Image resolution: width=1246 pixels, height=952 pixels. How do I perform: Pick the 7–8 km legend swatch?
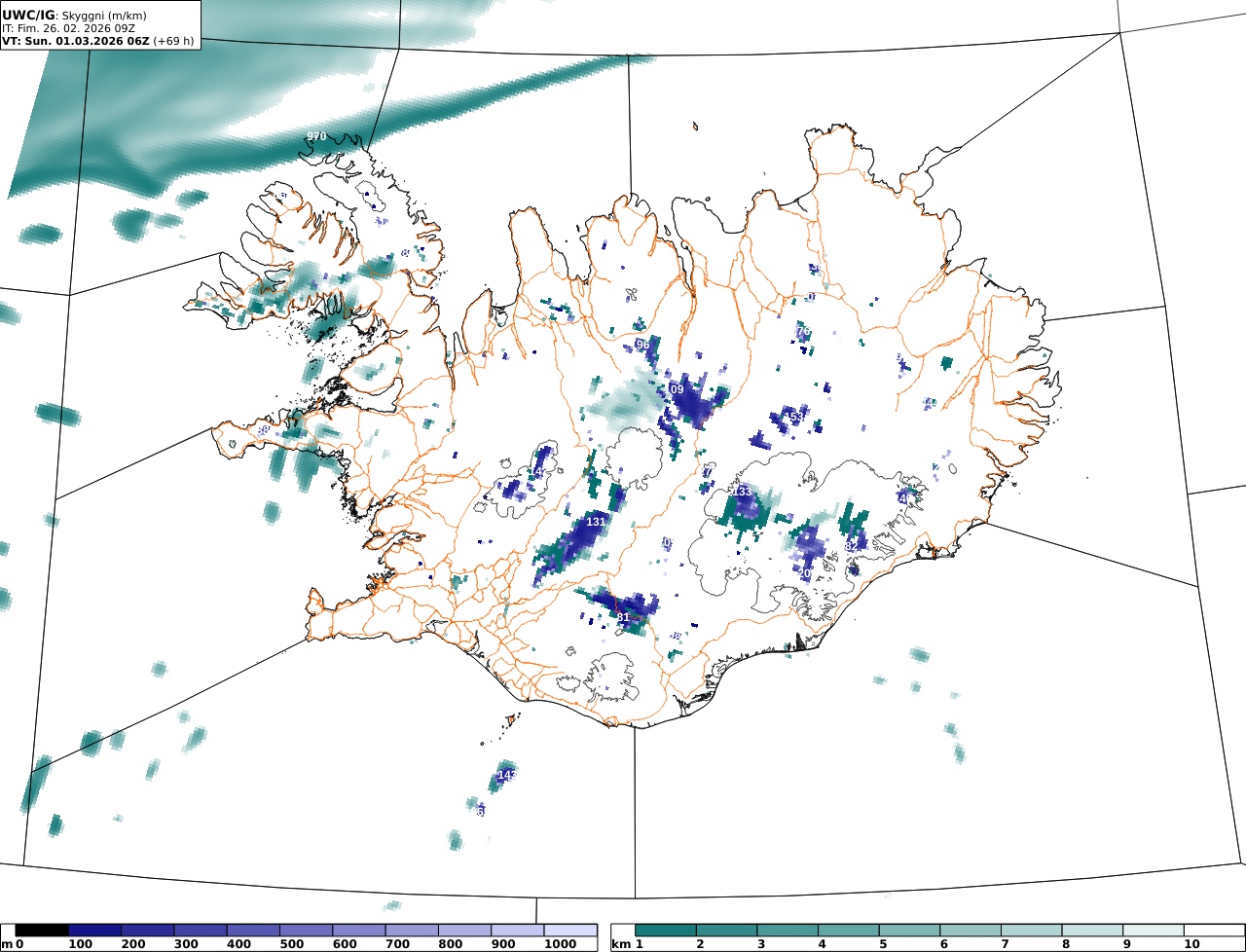1031,931
